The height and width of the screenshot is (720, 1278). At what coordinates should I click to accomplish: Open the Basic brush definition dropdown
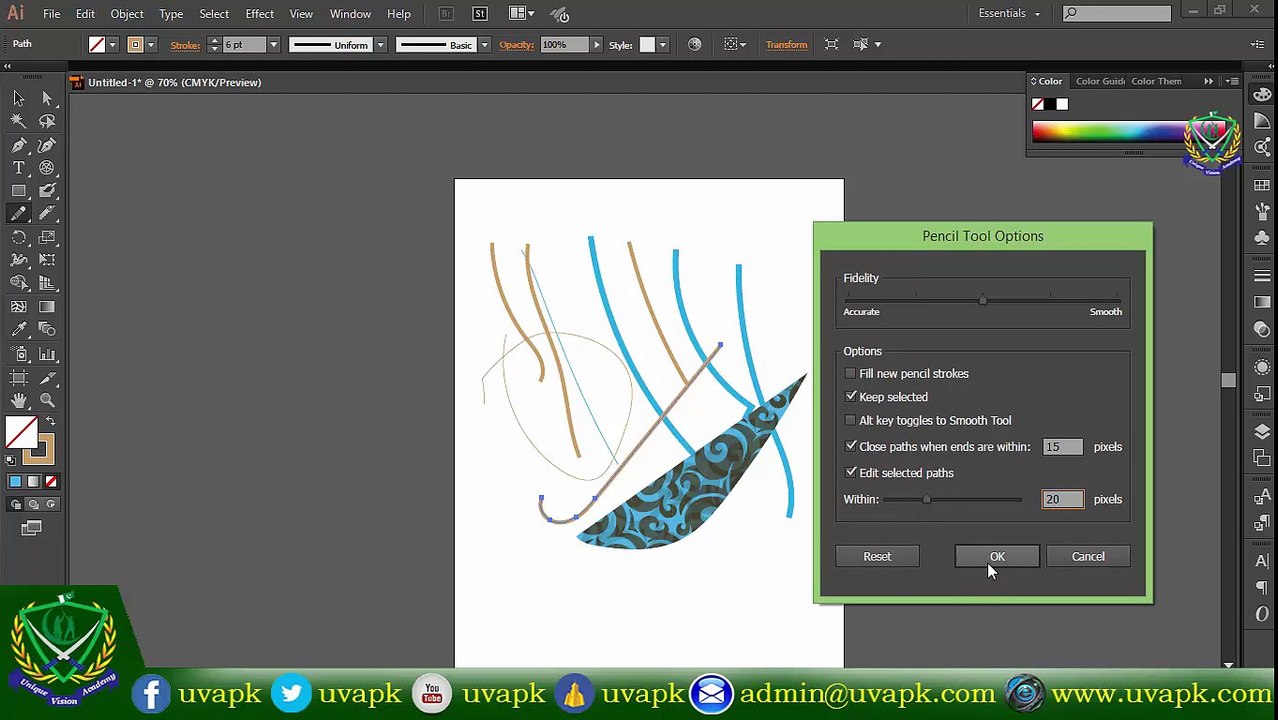(x=484, y=45)
